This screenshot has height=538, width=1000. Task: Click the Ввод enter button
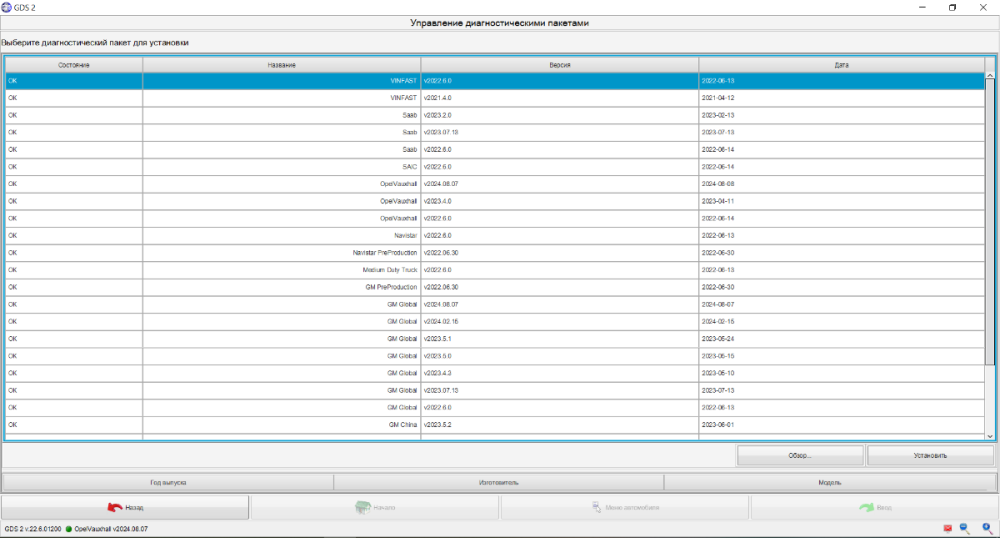pos(874,507)
